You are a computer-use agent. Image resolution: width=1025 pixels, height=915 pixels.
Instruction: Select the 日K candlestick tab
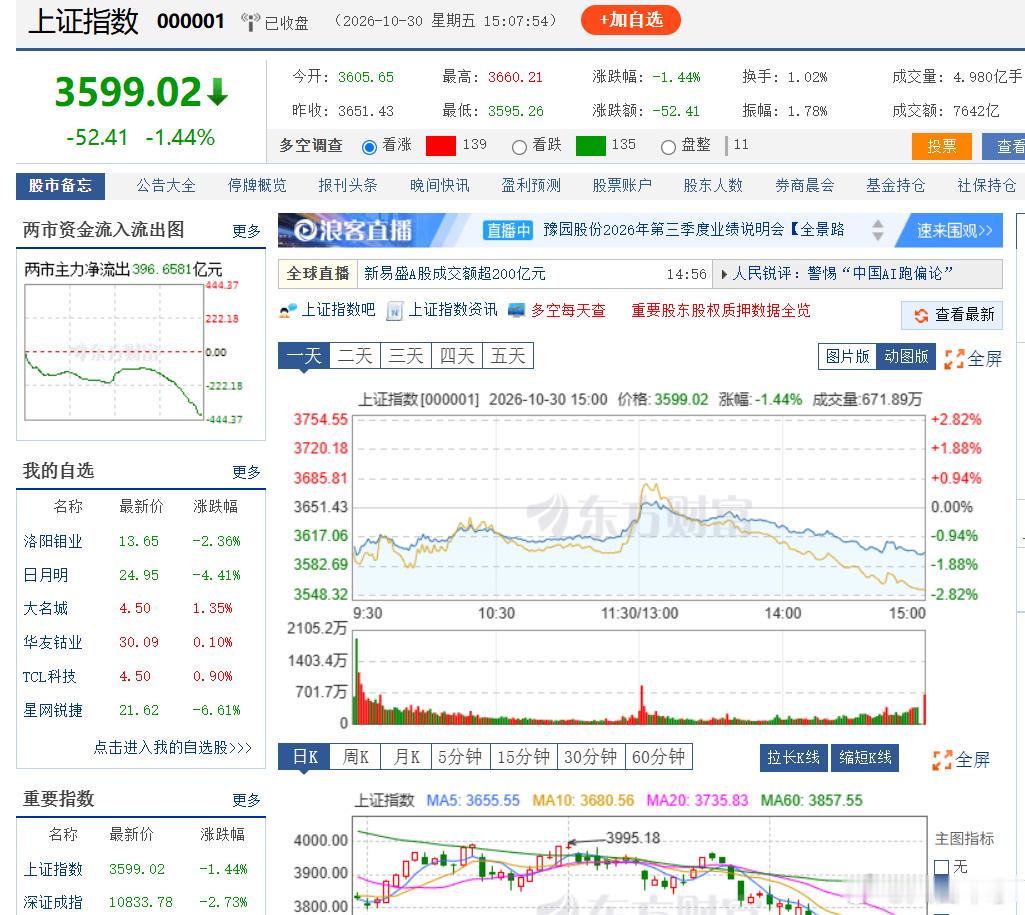tap(304, 757)
